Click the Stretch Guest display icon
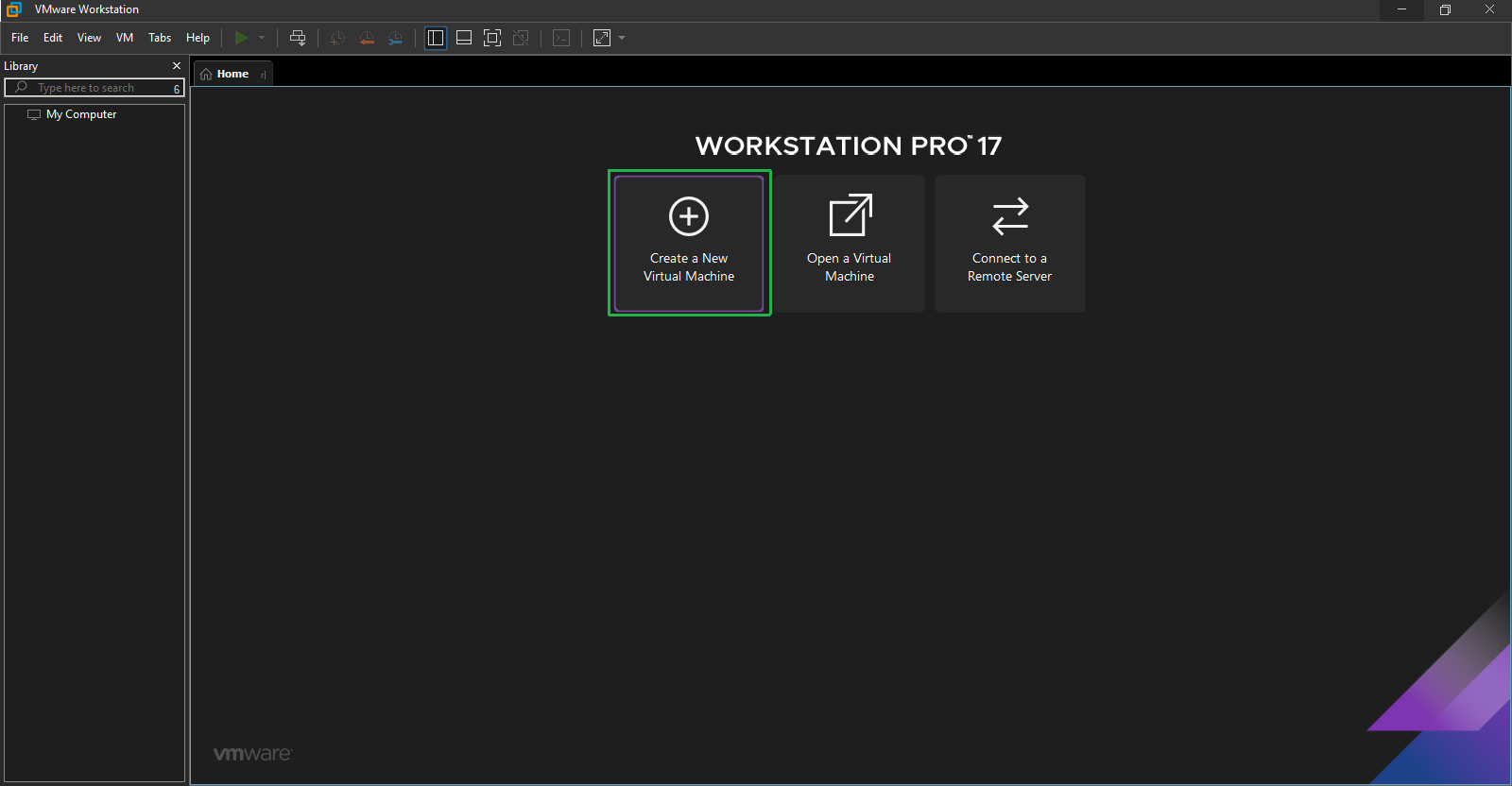 click(602, 38)
